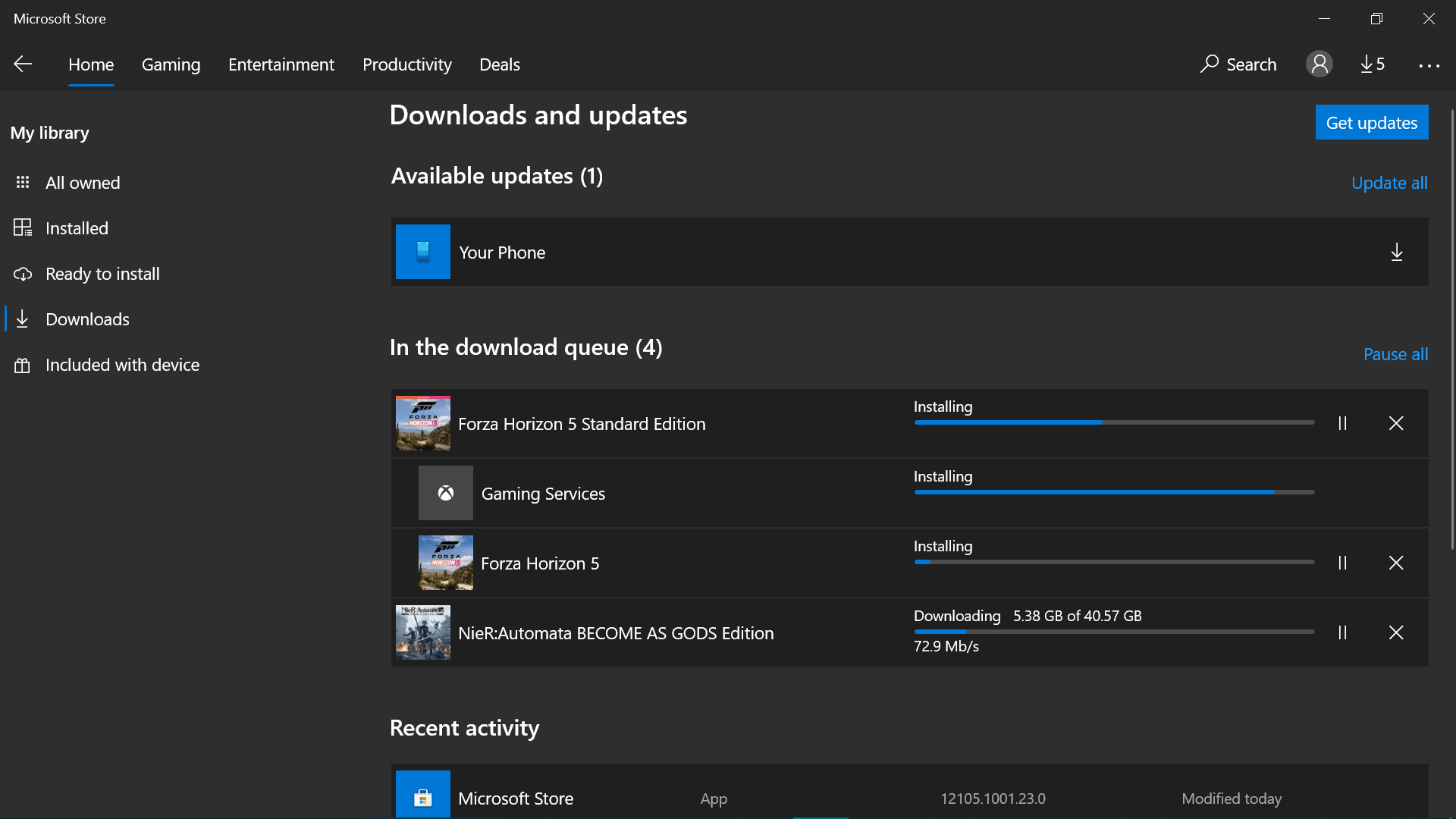Click the back navigation arrow
The width and height of the screenshot is (1456, 819).
point(22,63)
